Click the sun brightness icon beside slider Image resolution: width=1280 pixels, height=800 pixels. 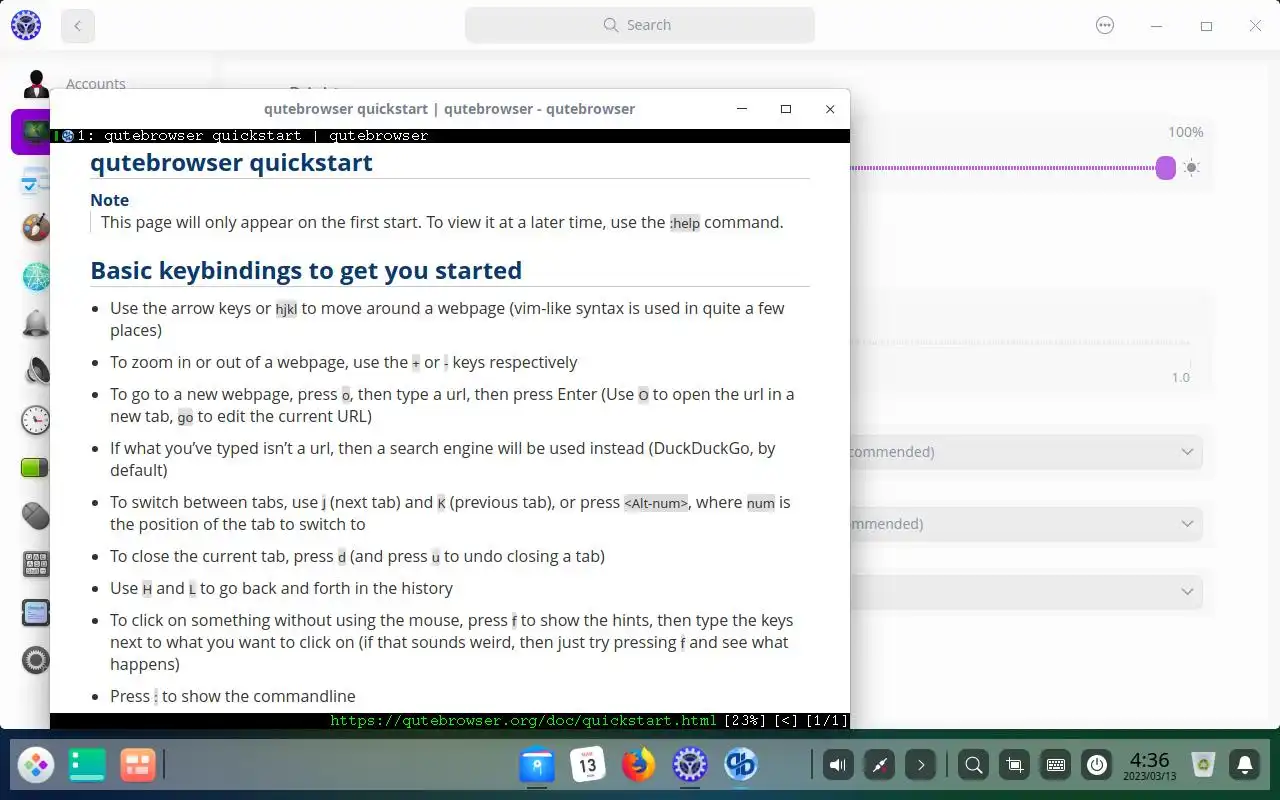coord(1191,168)
